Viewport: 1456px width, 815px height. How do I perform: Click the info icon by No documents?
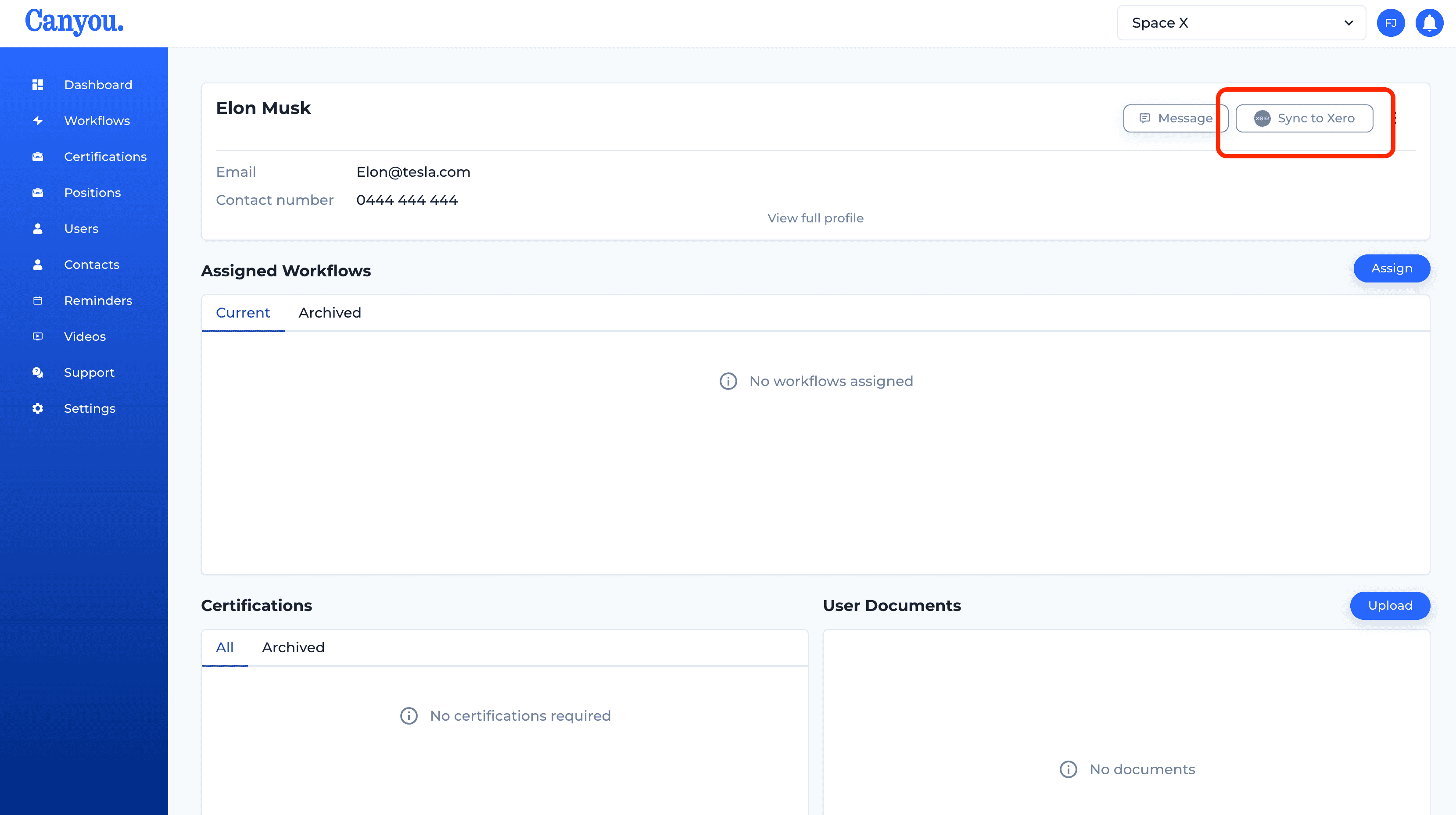point(1068,770)
